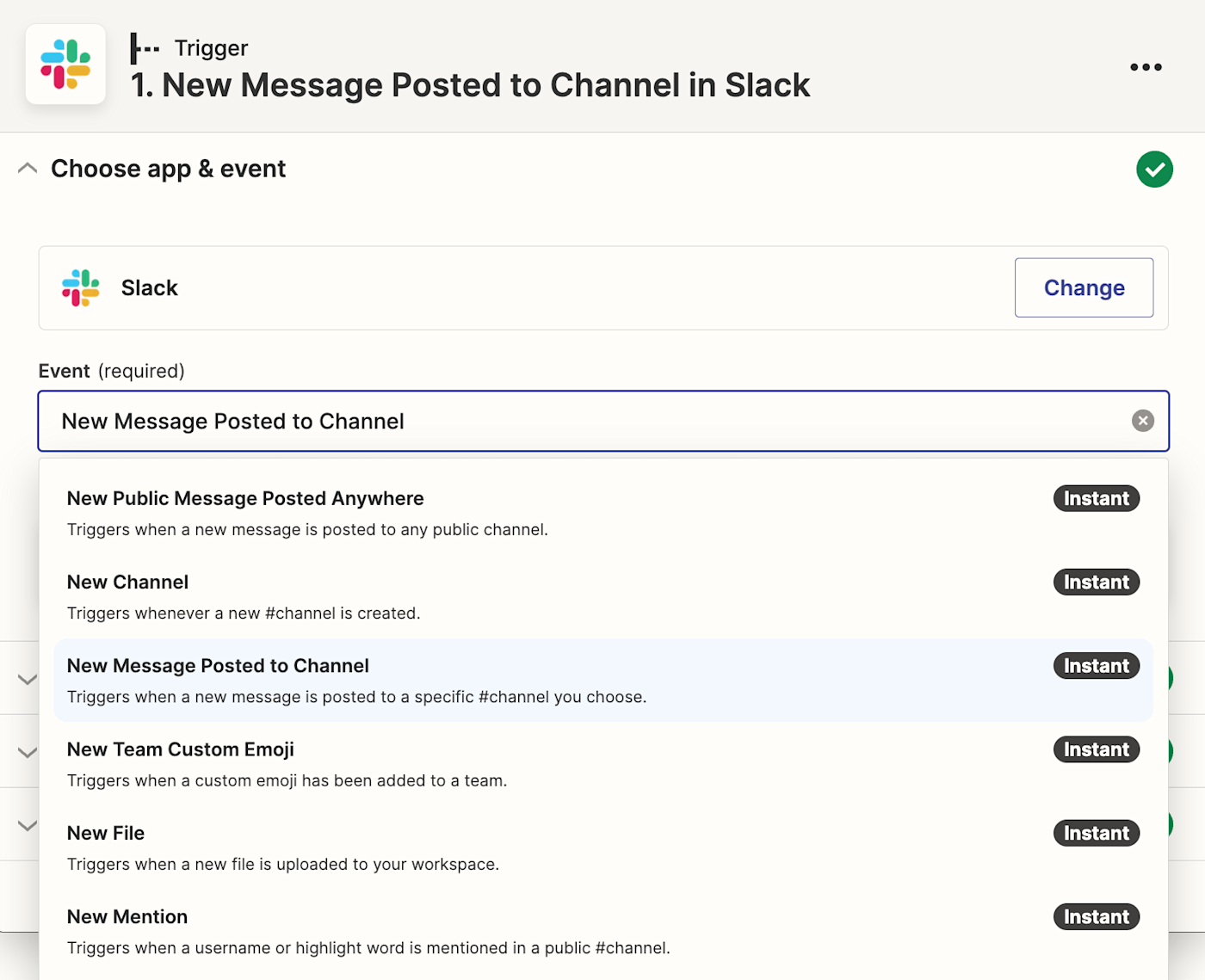Select the New Channel event option

click(603, 596)
